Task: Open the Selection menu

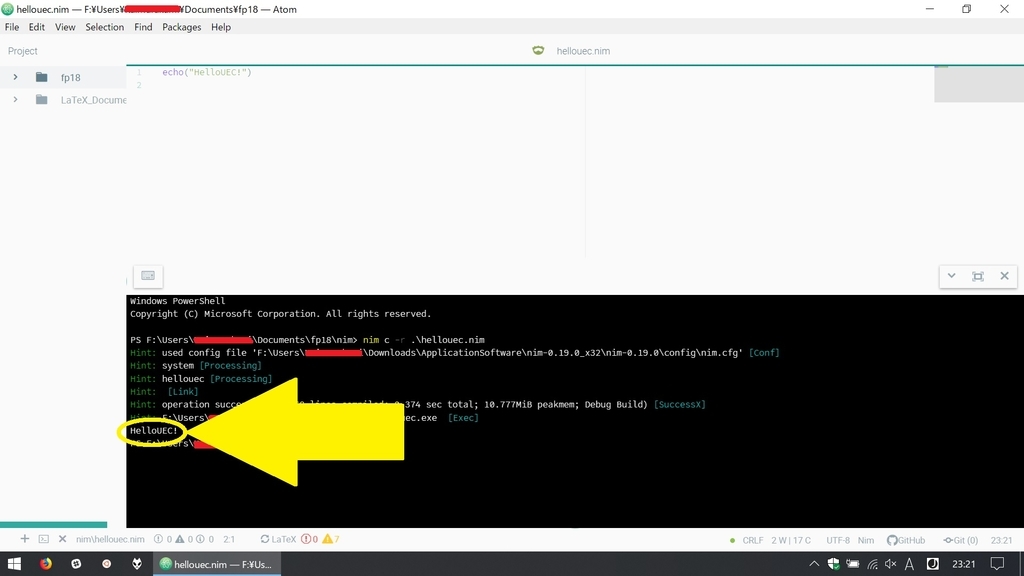Action: [104, 27]
